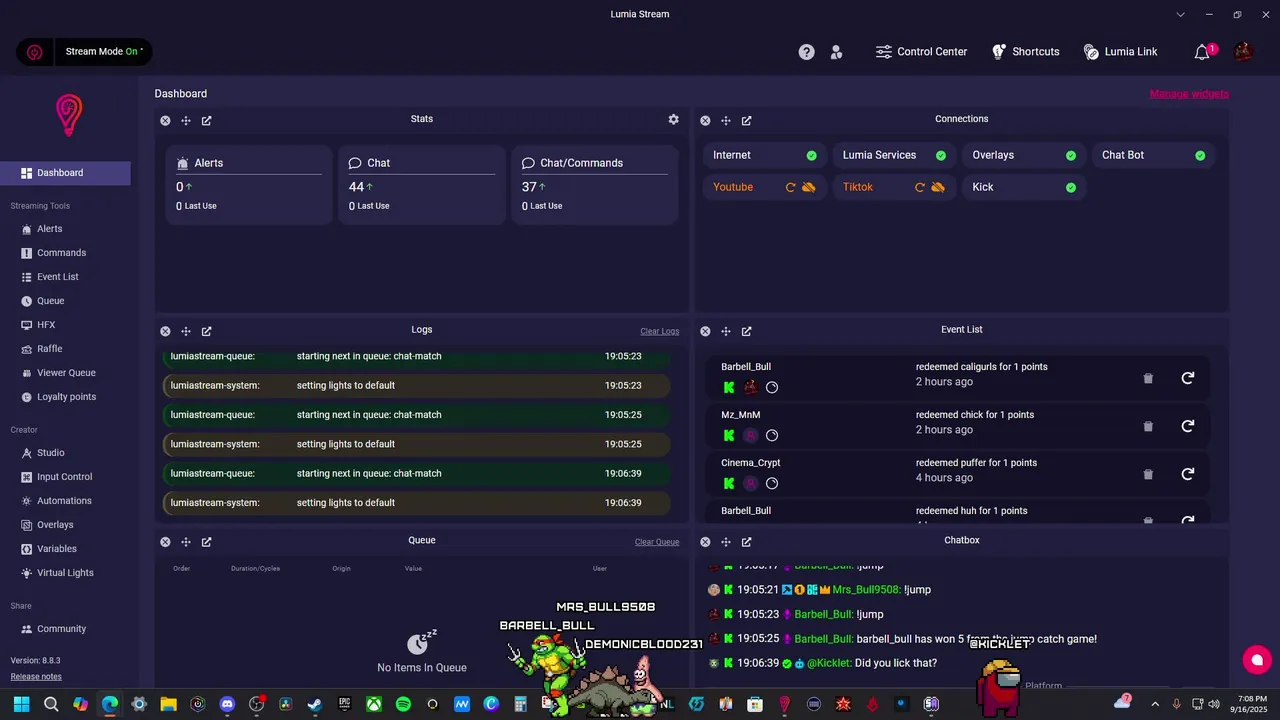Click the Manage widgets link
This screenshot has height=720, width=1280.
(x=1189, y=94)
